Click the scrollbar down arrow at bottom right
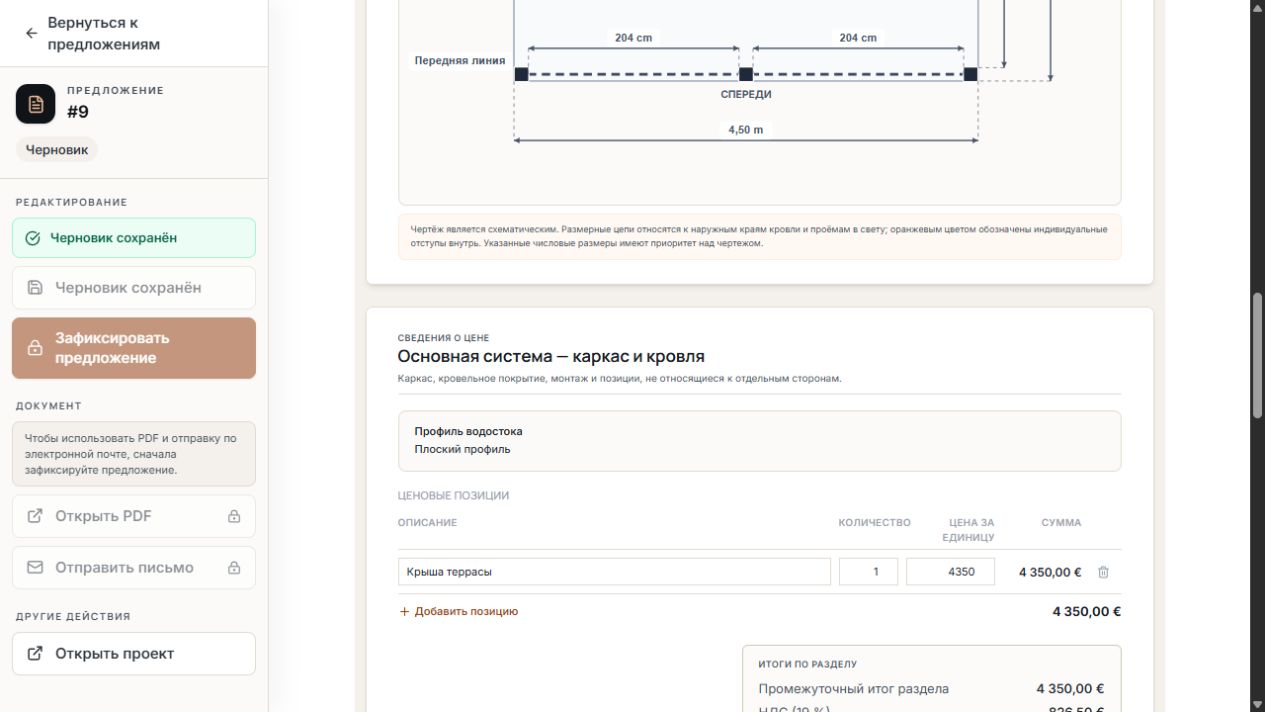 pyautogui.click(x=1257, y=705)
